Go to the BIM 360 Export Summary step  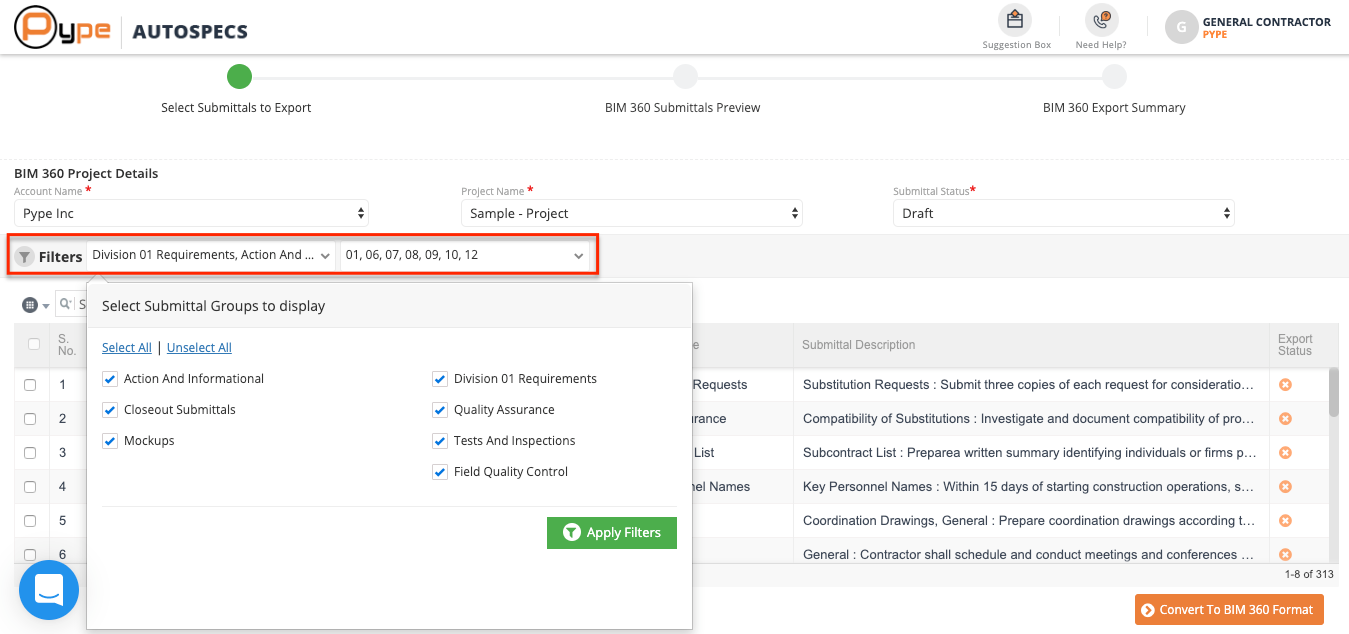point(1113,77)
